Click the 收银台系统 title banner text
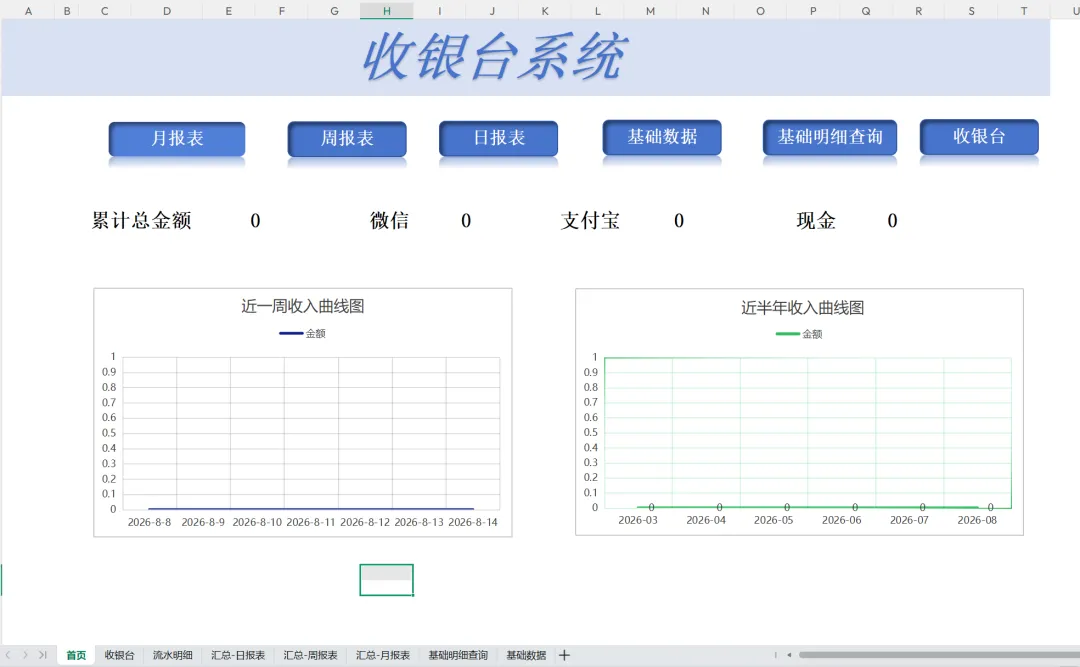Image resolution: width=1080 pixels, height=667 pixels. coord(495,57)
